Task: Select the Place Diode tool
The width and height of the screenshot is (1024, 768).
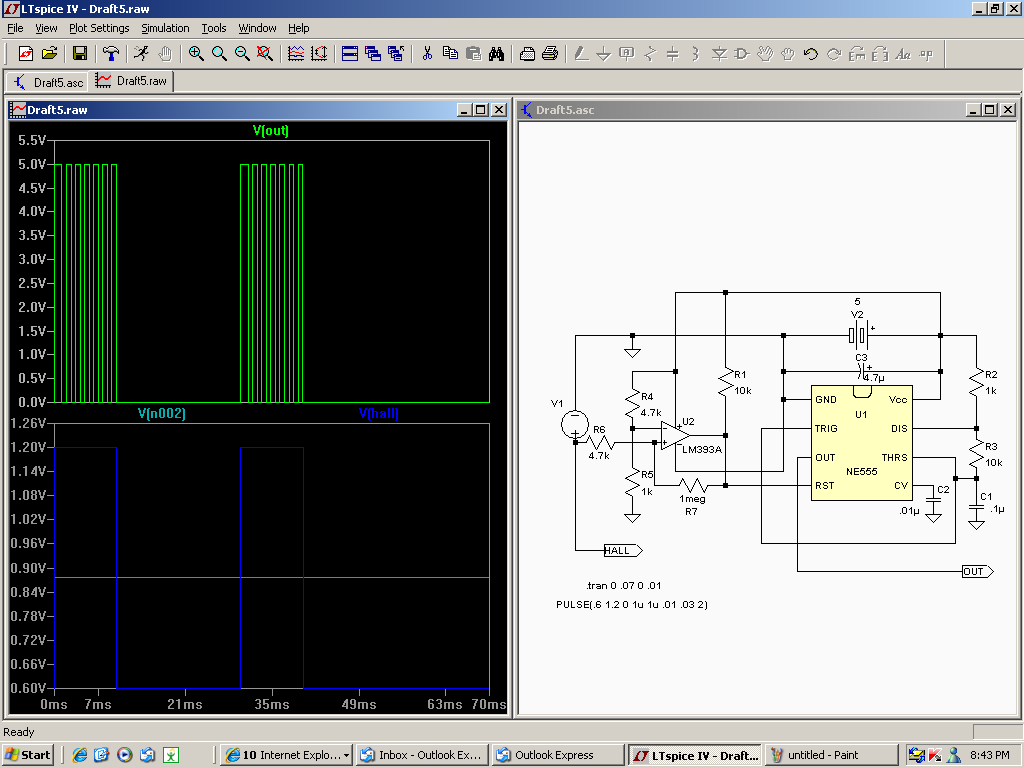Action: (719, 54)
